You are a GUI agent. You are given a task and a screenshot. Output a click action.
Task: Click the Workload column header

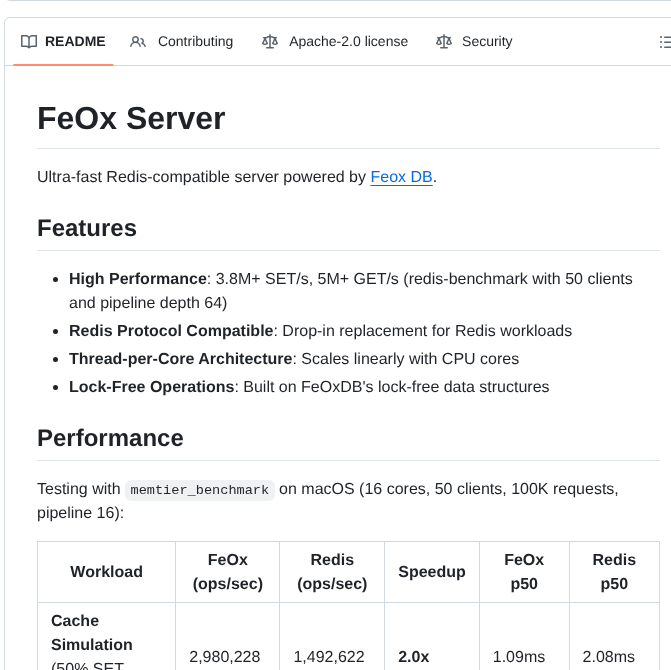click(107, 572)
